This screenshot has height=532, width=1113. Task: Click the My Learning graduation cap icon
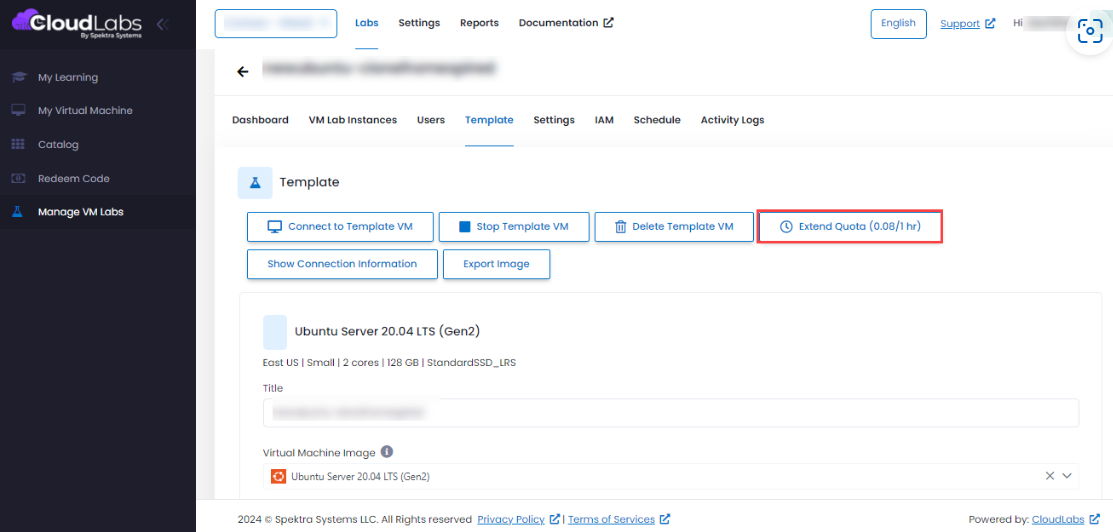pos(19,77)
